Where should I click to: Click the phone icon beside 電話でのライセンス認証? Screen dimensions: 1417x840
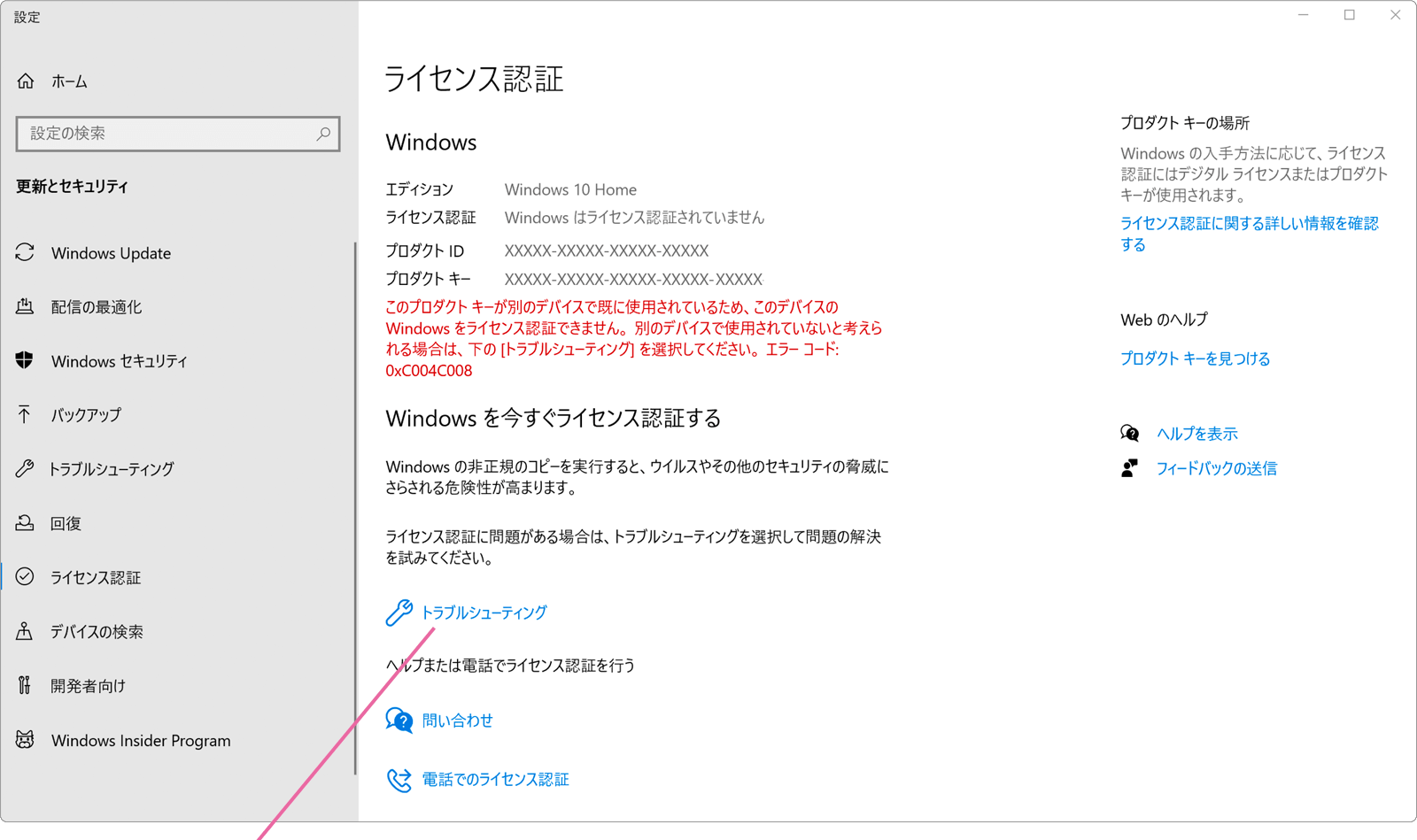399,780
